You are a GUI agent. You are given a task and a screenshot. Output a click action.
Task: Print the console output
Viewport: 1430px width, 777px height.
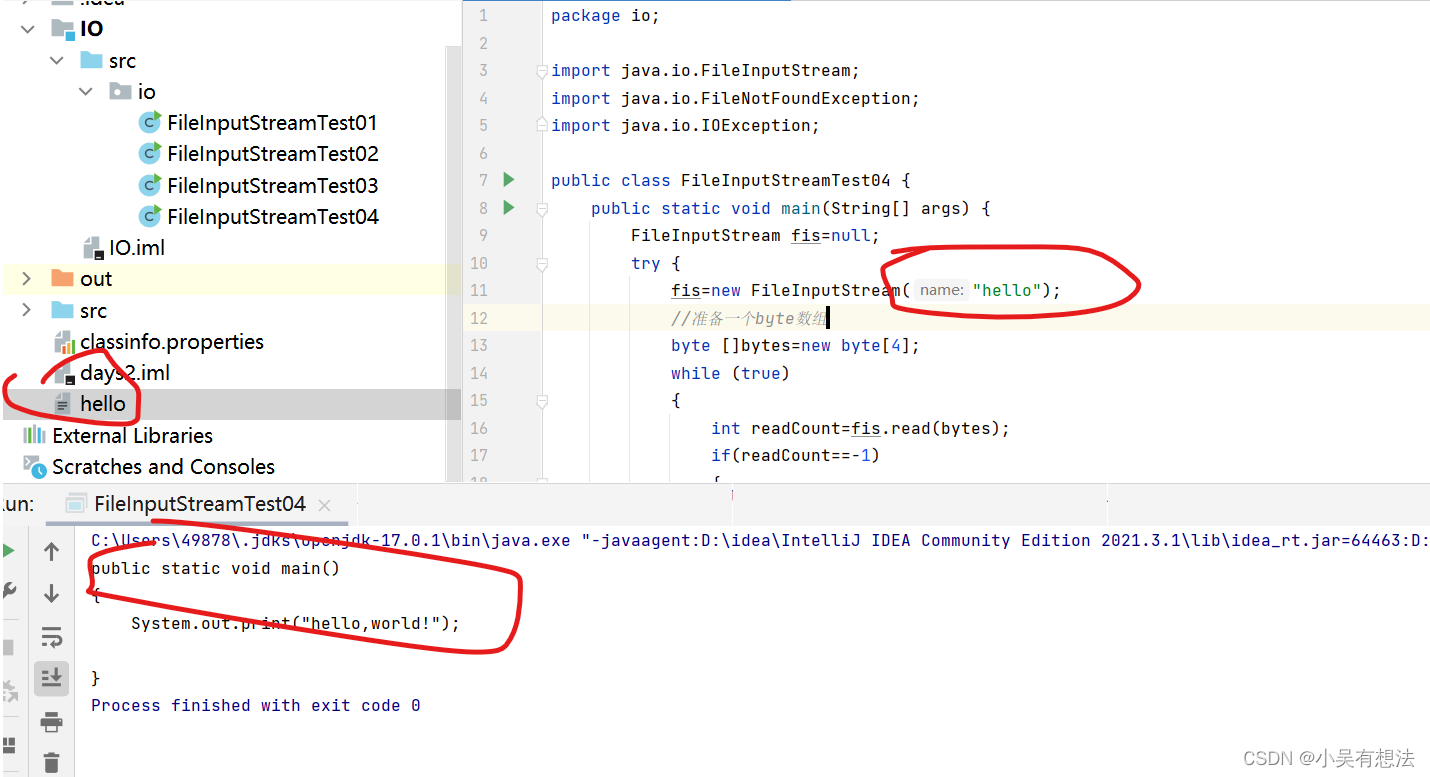(x=51, y=722)
